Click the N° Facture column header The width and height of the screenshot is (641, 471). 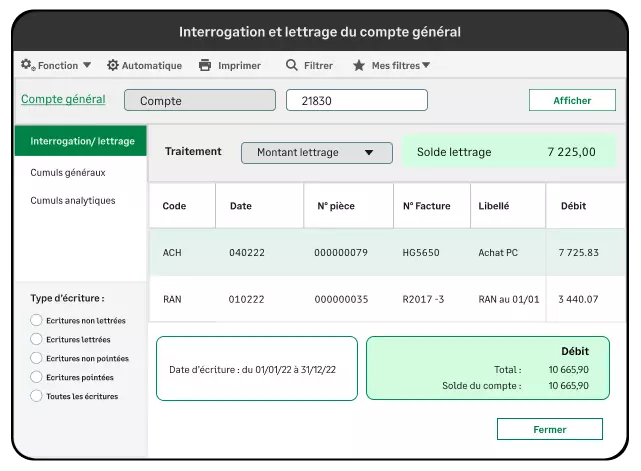[x=432, y=206]
